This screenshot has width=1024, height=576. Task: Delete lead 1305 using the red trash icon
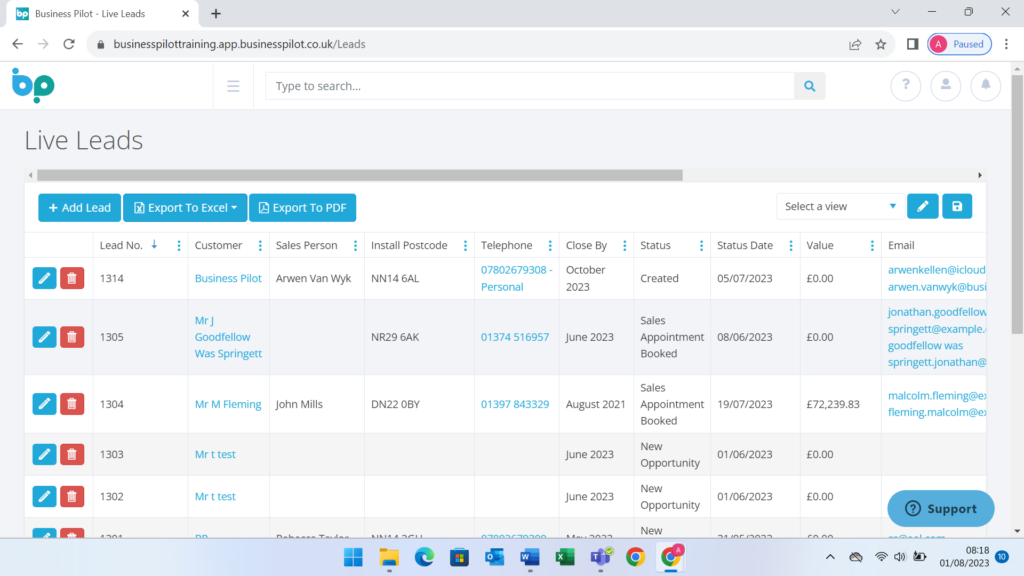pyautogui.click(x=72, y=337)
